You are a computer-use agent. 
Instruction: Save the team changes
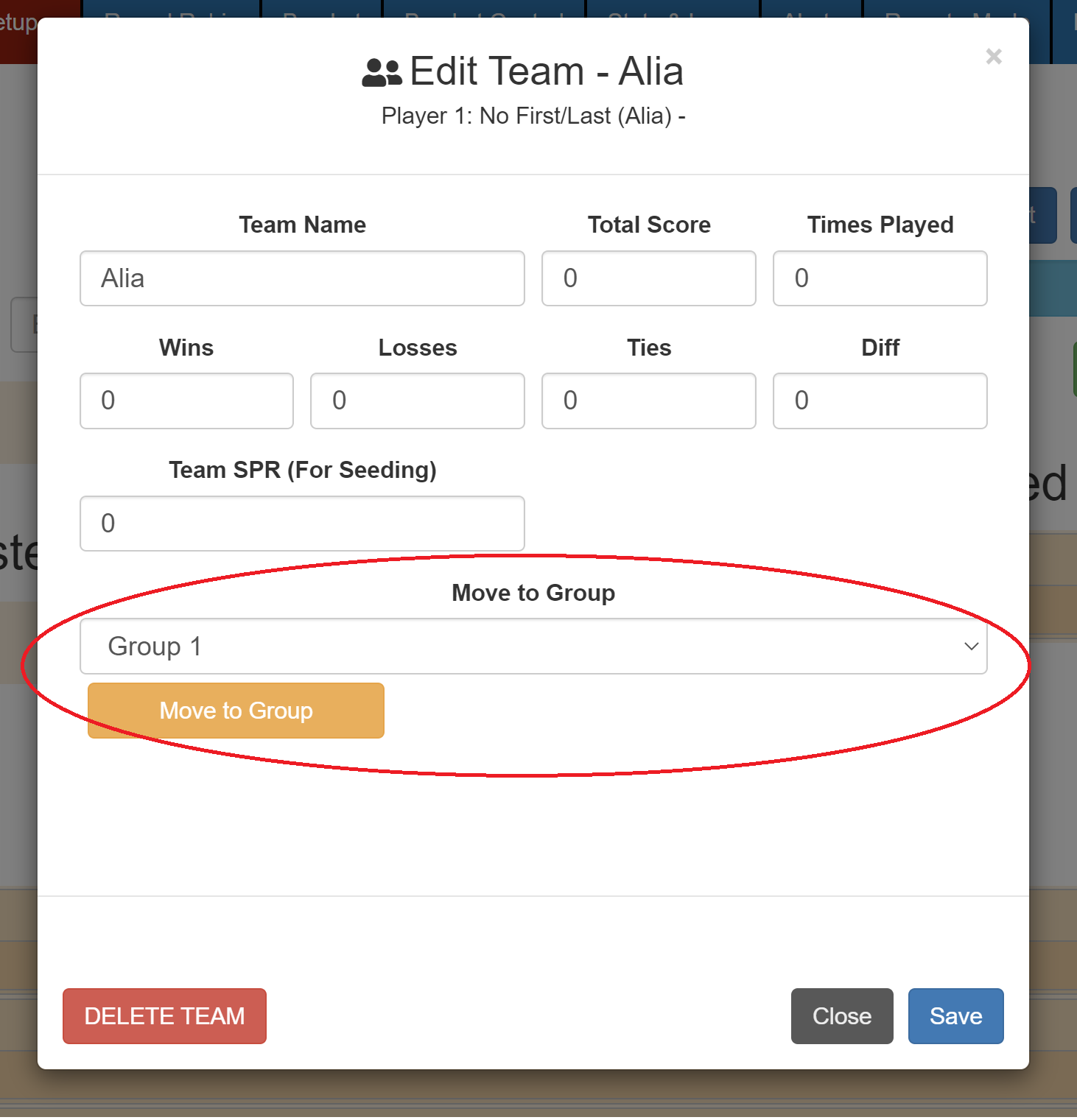coord(955,1016)
